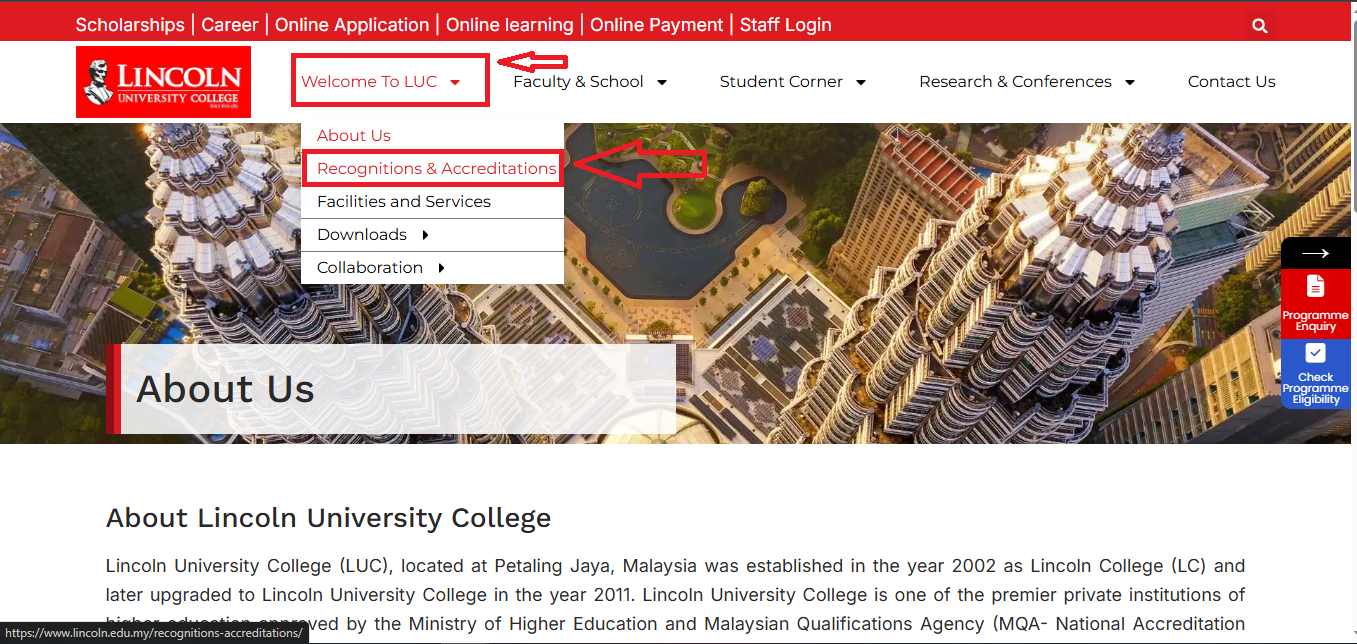Expand the Research & Conferences menu
Image resolution: width=1357 pixels, height=644 pixels.
point(1027,82)
